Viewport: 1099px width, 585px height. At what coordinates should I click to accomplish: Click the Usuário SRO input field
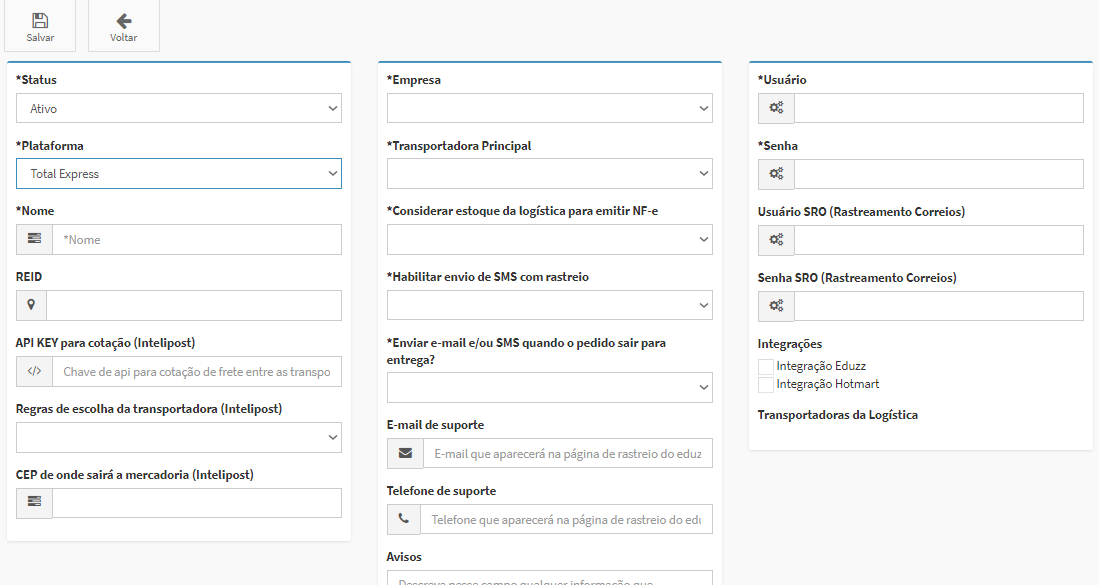tap(938, 240)
